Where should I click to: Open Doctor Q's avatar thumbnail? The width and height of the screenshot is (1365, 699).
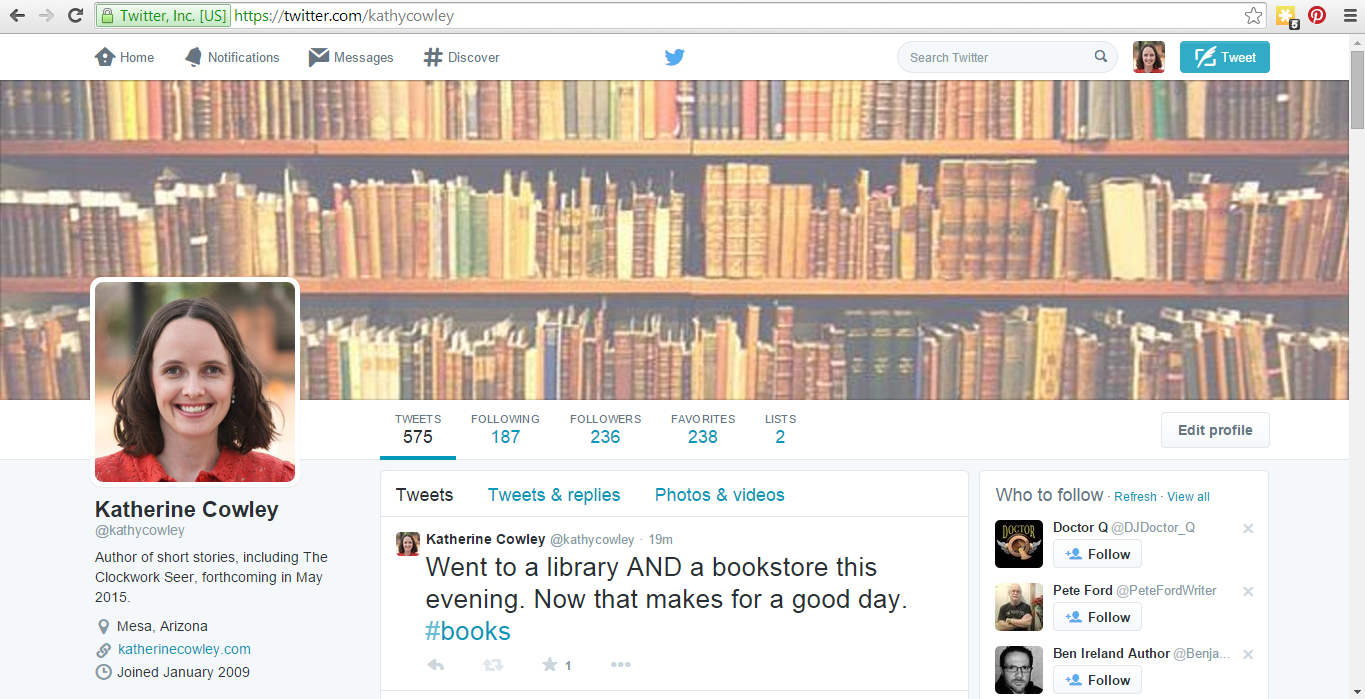coord(1019,544)
